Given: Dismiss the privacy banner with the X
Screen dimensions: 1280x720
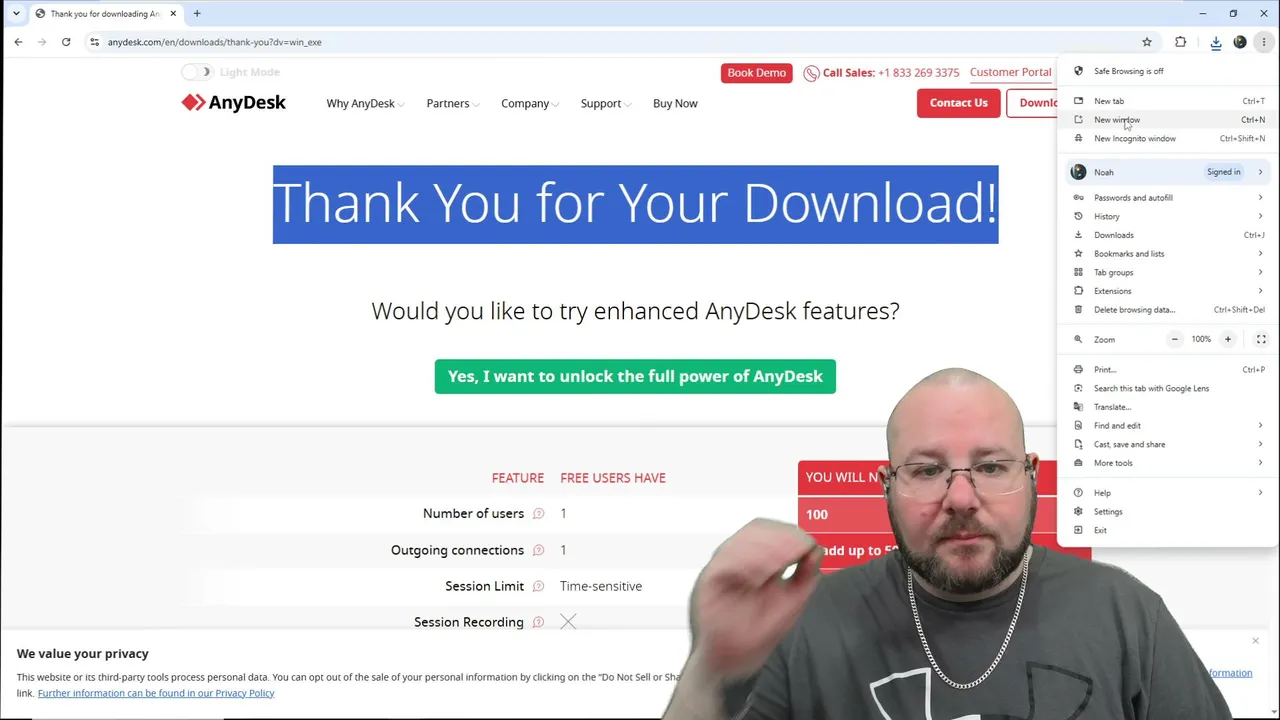Looking at the screenshot, I should pos(1256,640).
